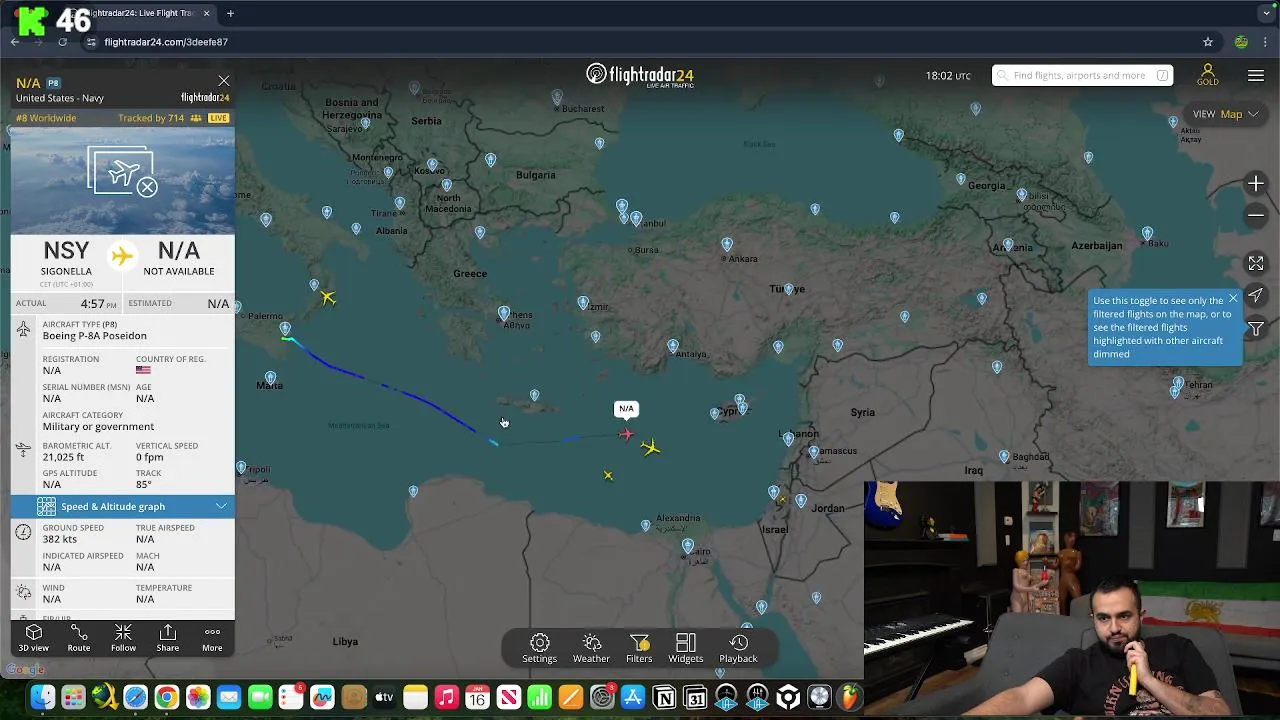Enter fullscreen map mode

tap(1256, 263)
